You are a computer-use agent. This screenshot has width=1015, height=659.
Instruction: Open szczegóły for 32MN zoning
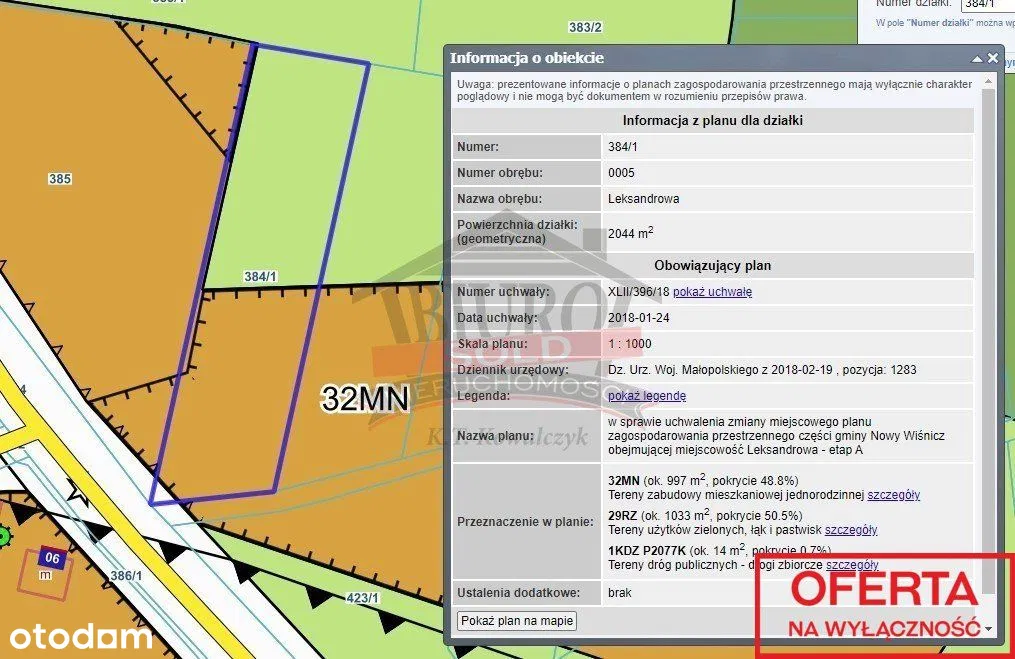[x=893, y=495]
